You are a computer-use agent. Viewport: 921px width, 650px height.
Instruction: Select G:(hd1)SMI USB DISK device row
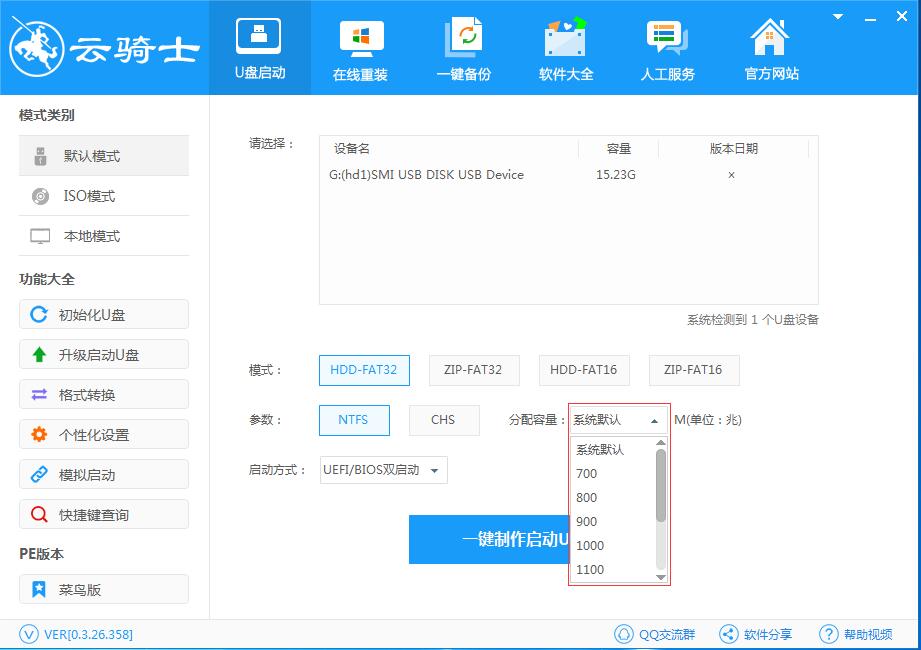click(x=568, y=174)
